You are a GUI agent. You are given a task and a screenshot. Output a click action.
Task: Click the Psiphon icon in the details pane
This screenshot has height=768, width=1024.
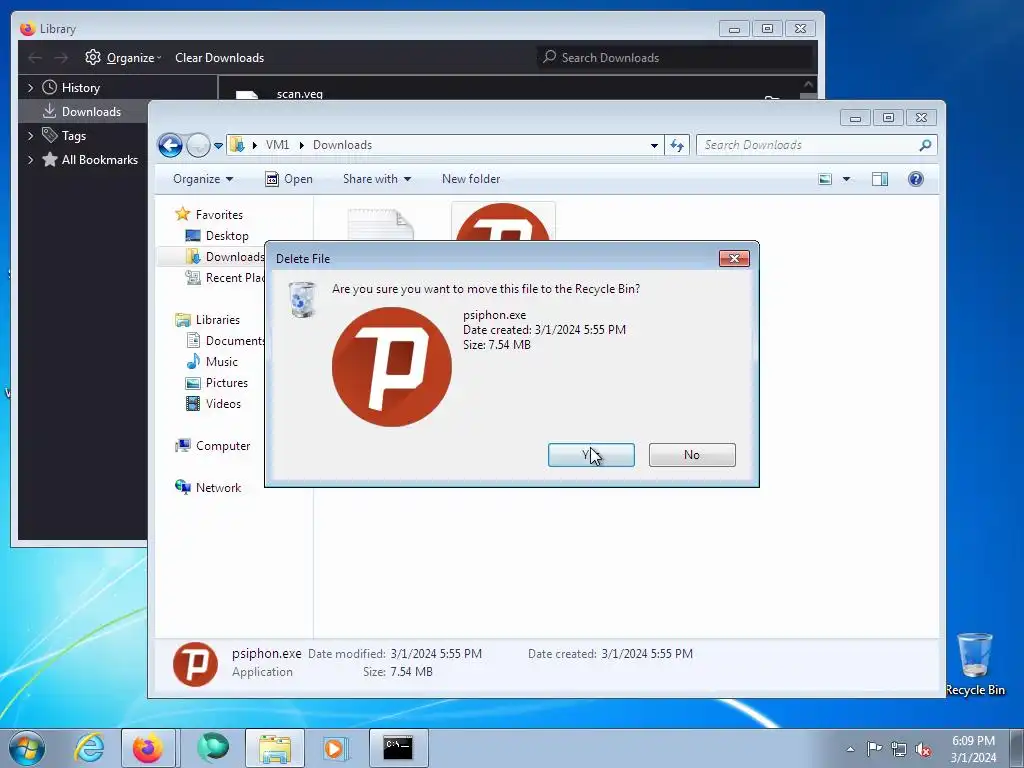(x=195, y=664)
